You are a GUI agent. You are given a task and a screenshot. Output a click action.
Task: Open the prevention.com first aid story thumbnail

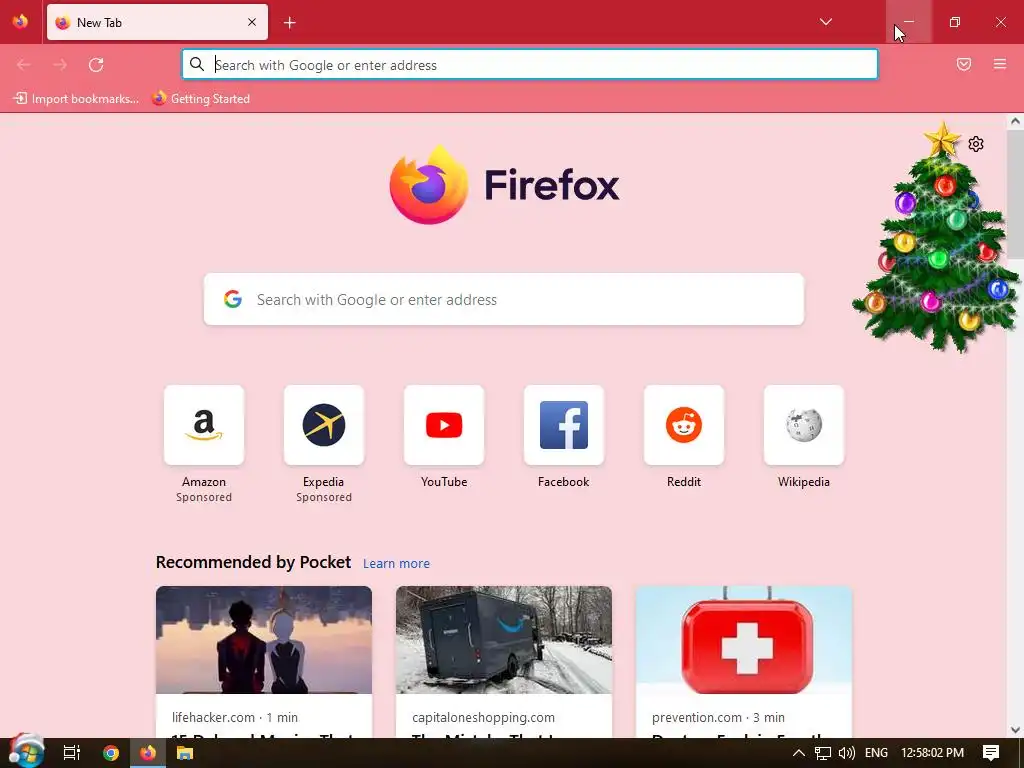coord(744,639)
